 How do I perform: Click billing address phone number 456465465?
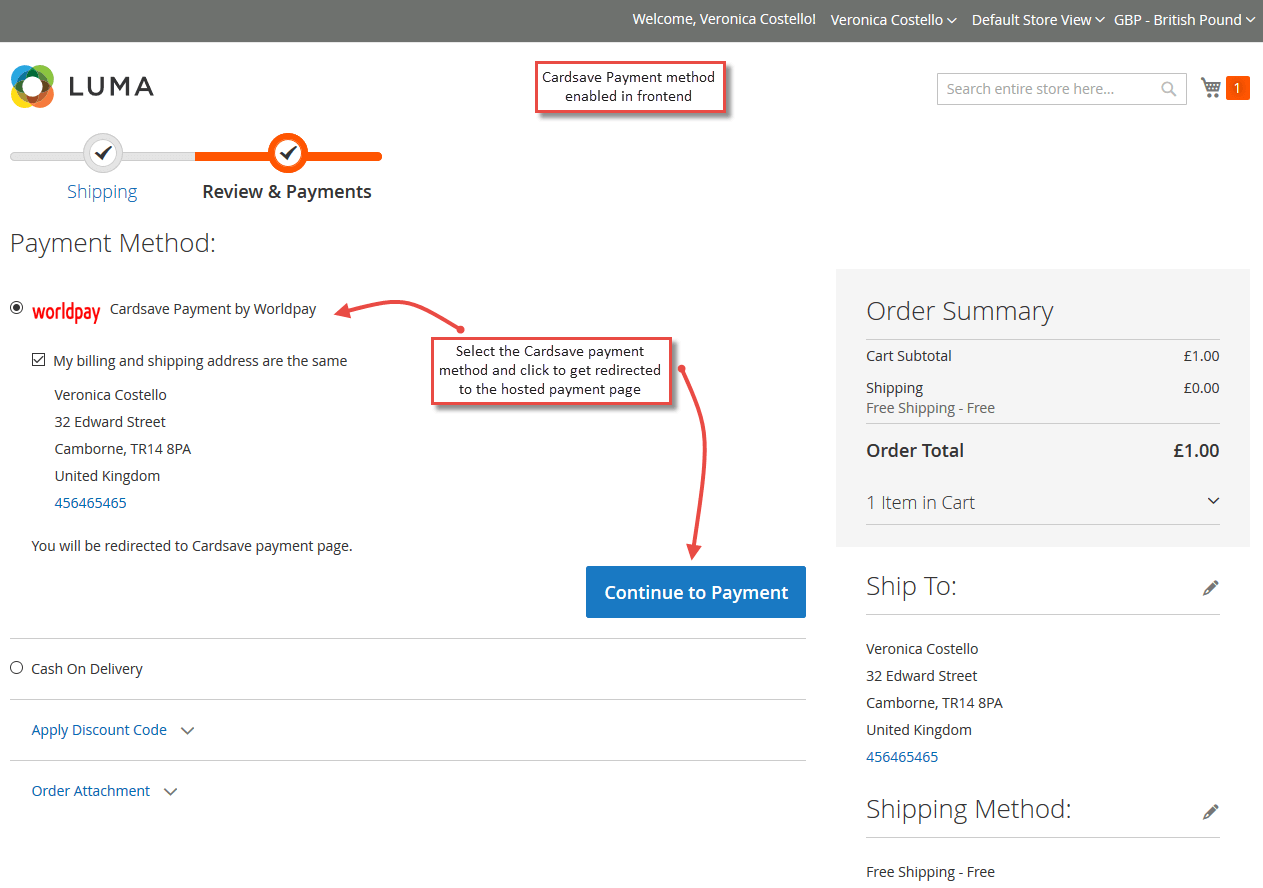tap(91, 503)
